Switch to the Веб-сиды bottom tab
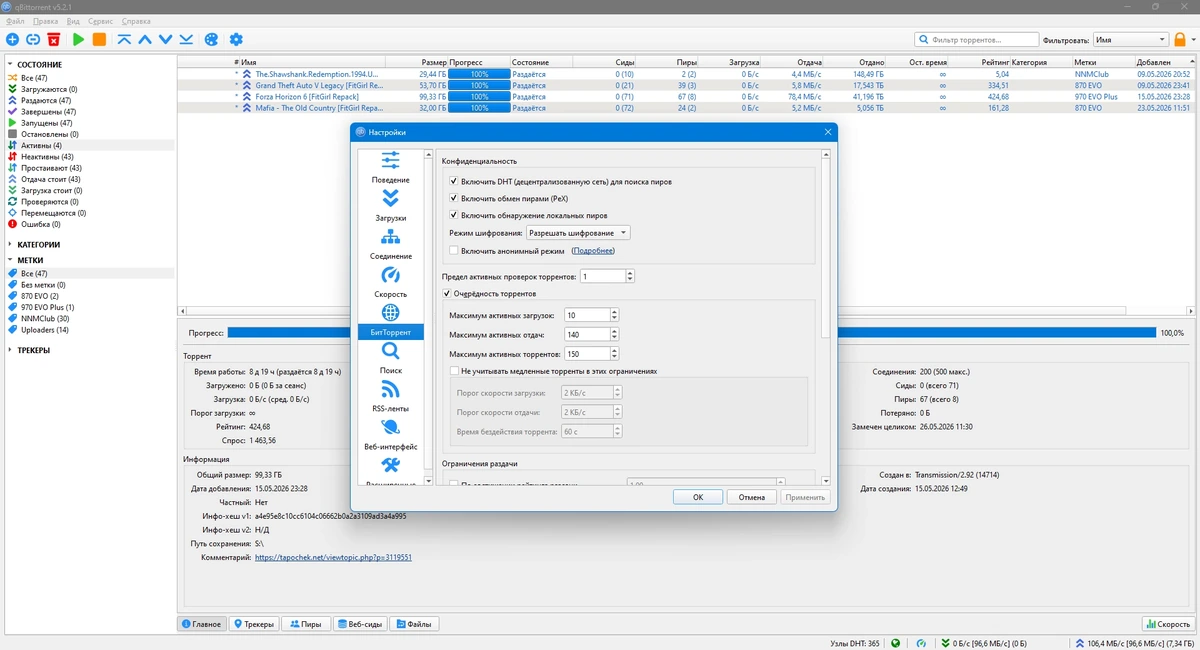 359,624
